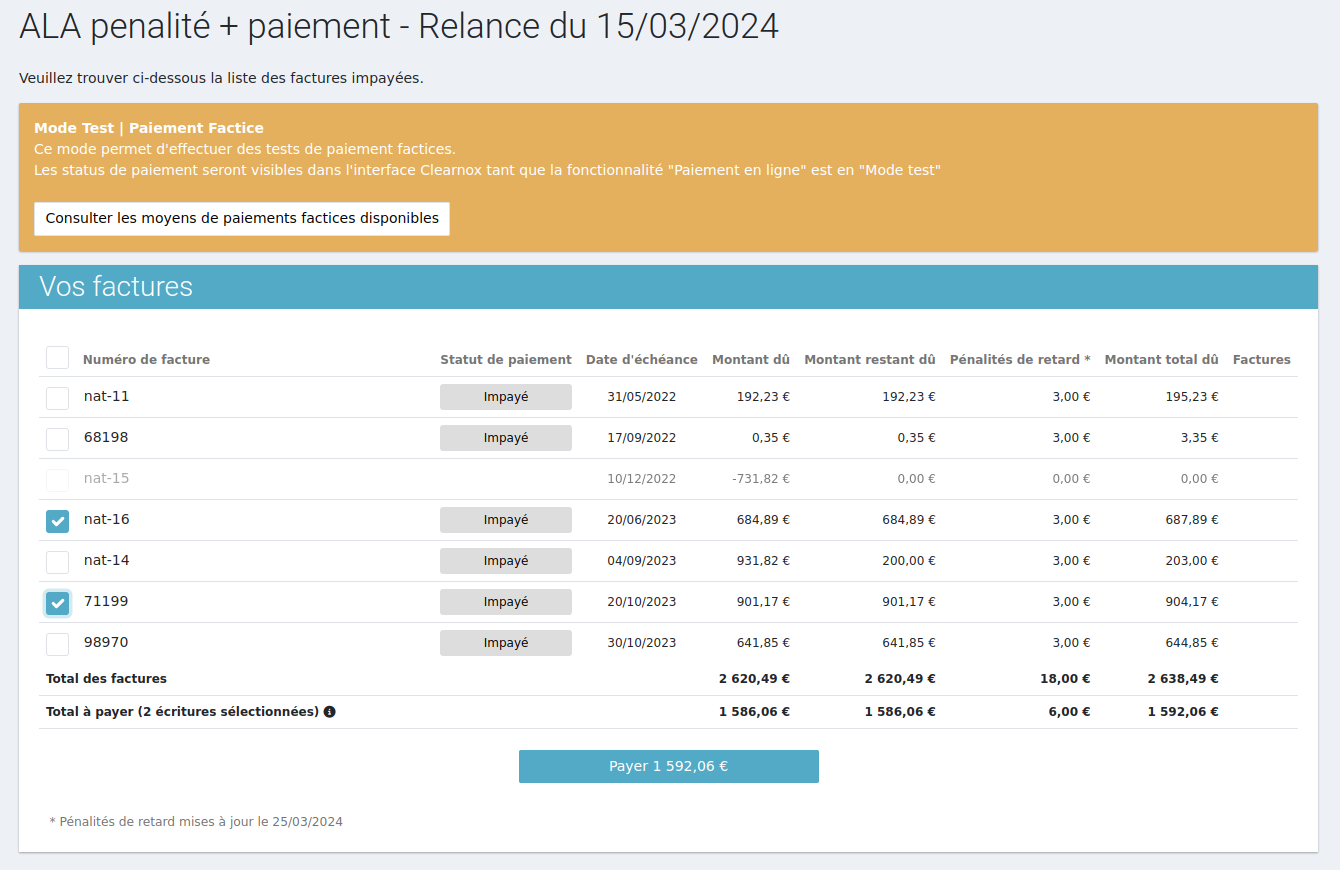Click Impayé status for invoice 68198
Screen dimensions: 1340x870
[506, 438]
